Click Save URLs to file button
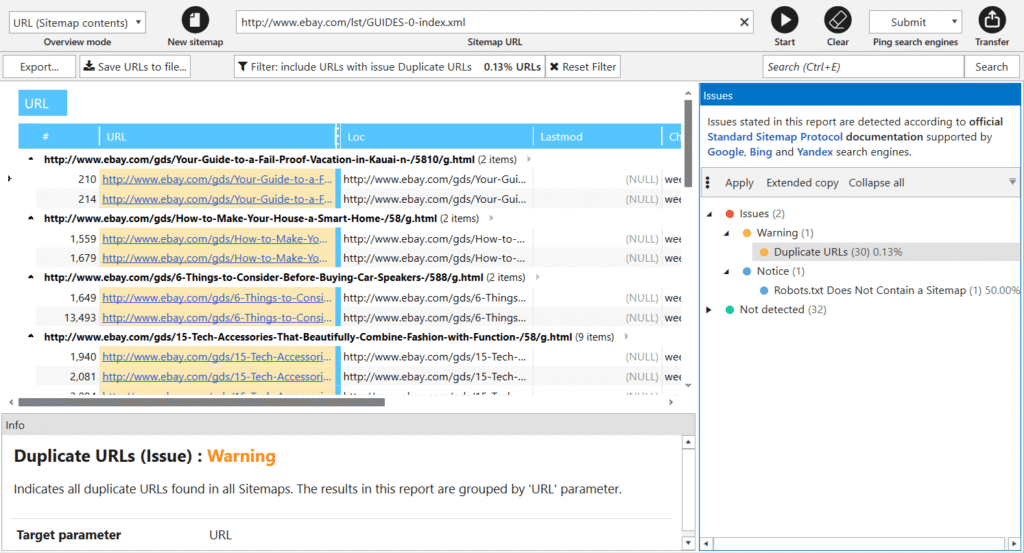The height and width of the screenshot is (553, 1024). (x=135, y=67)
